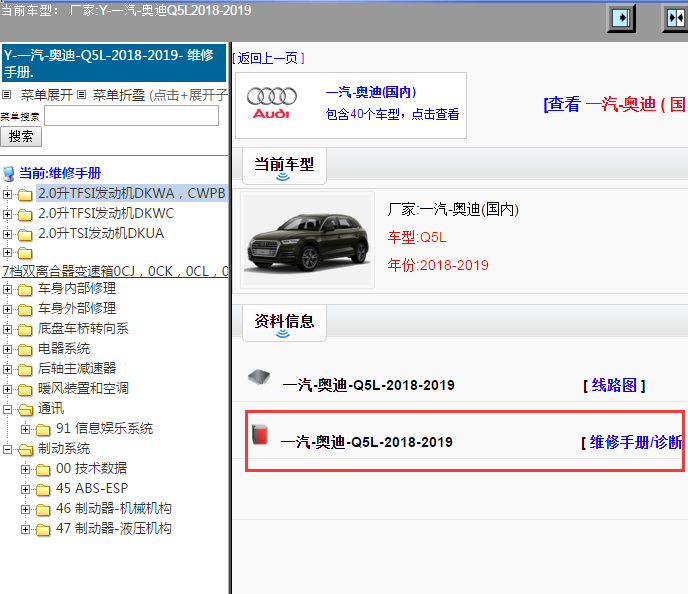This screenshot has height=594, width=688.
Task: Open the 线路图 link
Action: (614, 386)
